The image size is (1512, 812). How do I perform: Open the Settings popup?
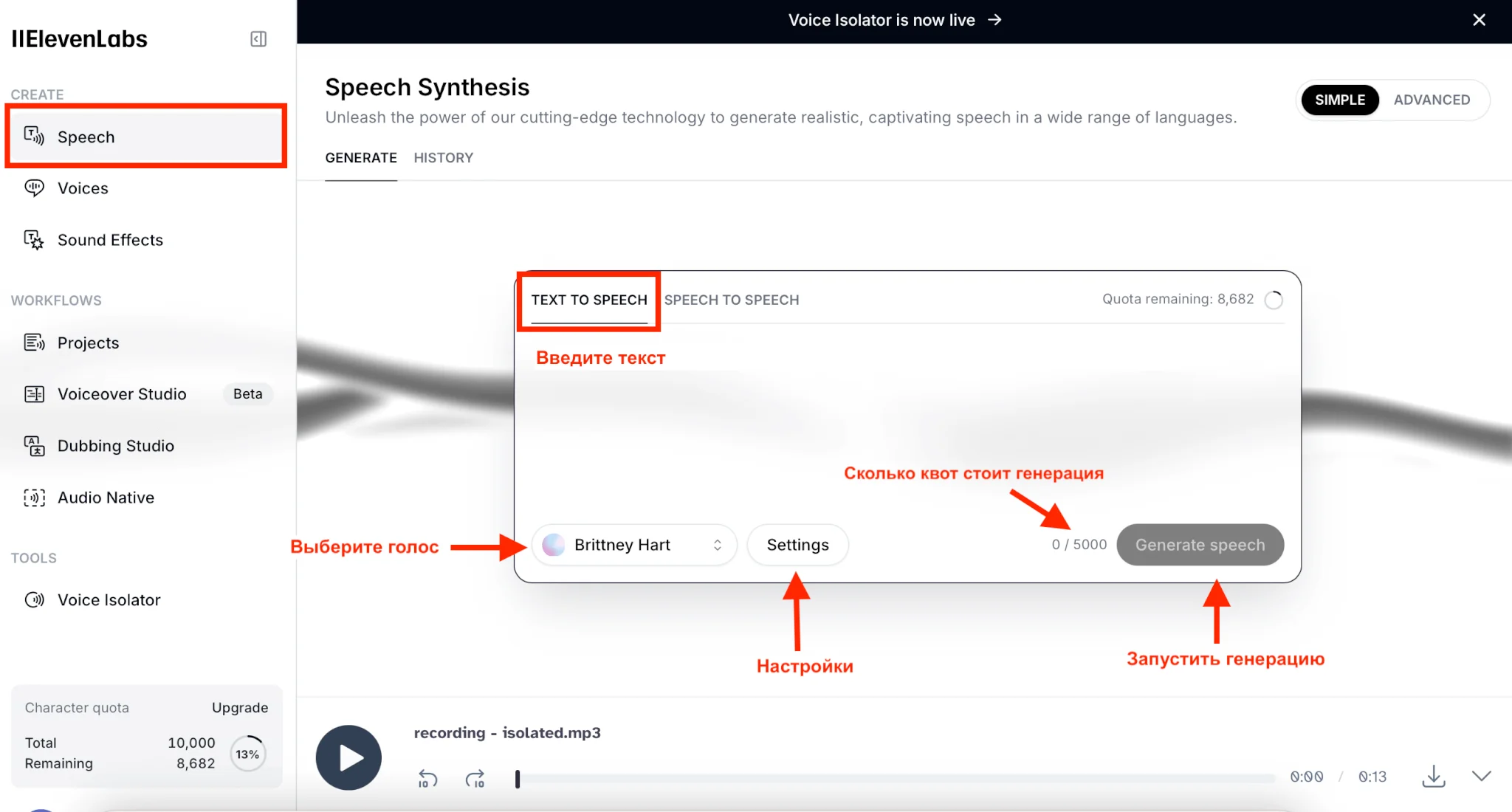click(797, 545)
